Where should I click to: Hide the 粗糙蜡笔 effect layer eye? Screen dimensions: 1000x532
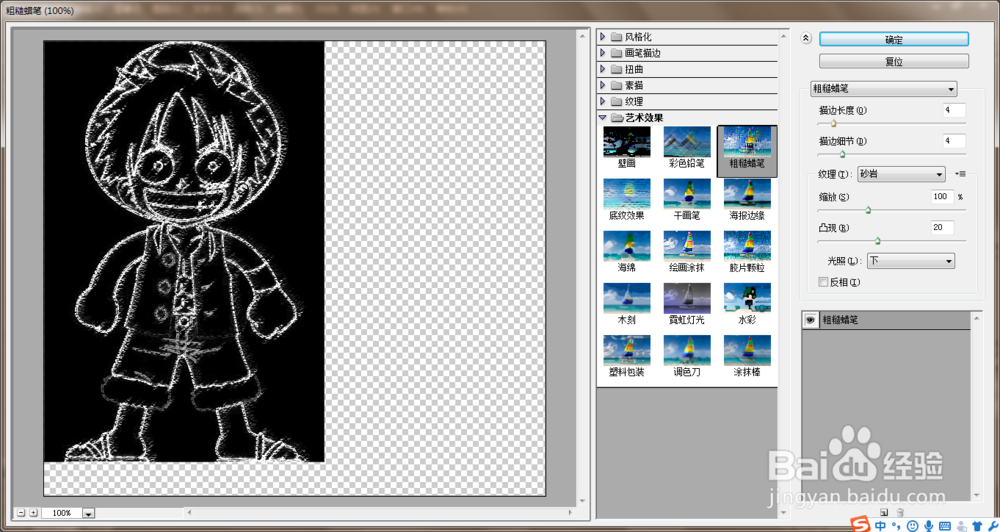coord(811,320)
